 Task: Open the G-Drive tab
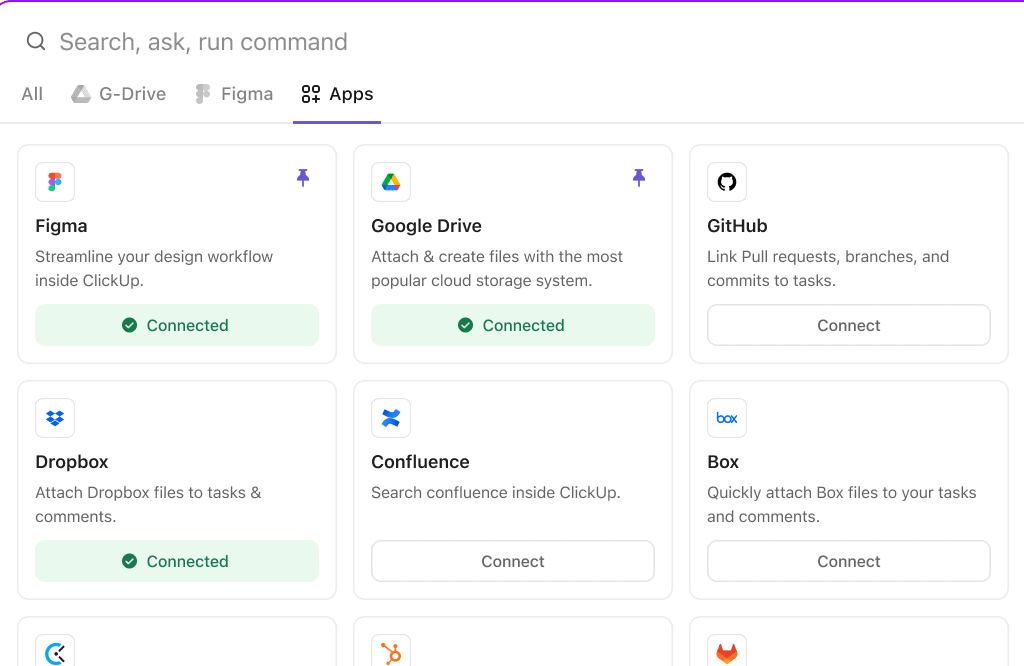[118, 94]
